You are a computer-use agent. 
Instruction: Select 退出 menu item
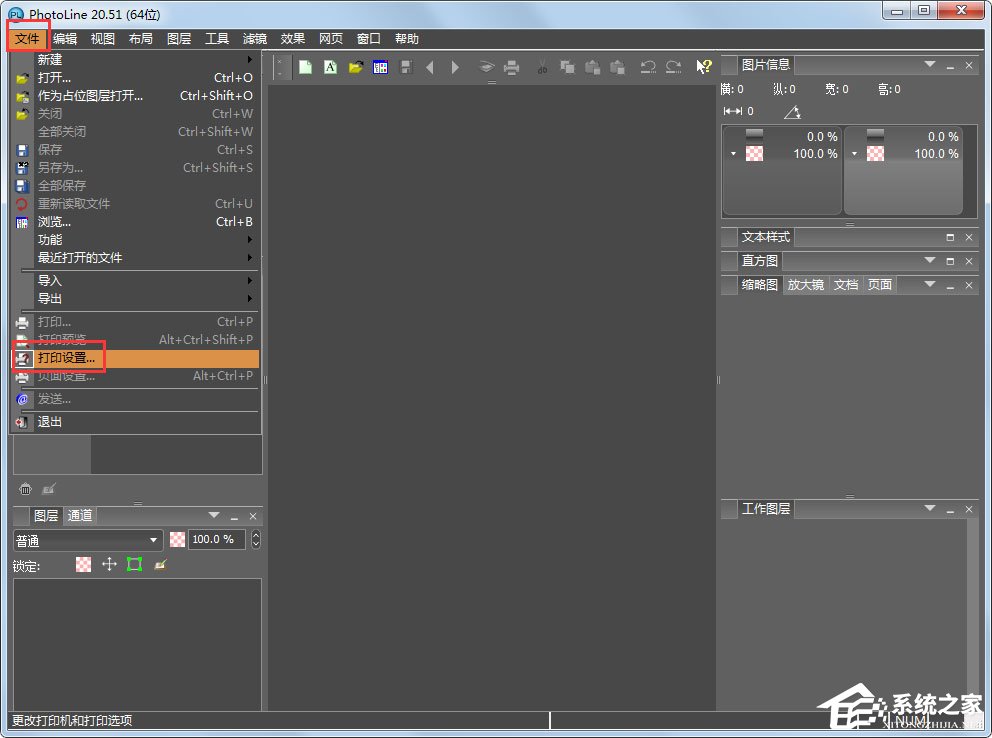pos(136,422)
